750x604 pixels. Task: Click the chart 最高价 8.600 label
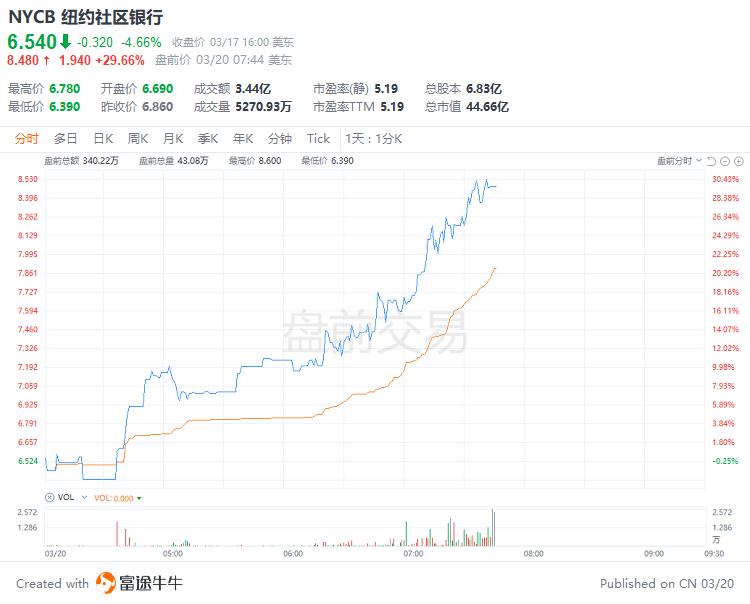[x=255, y=161]
